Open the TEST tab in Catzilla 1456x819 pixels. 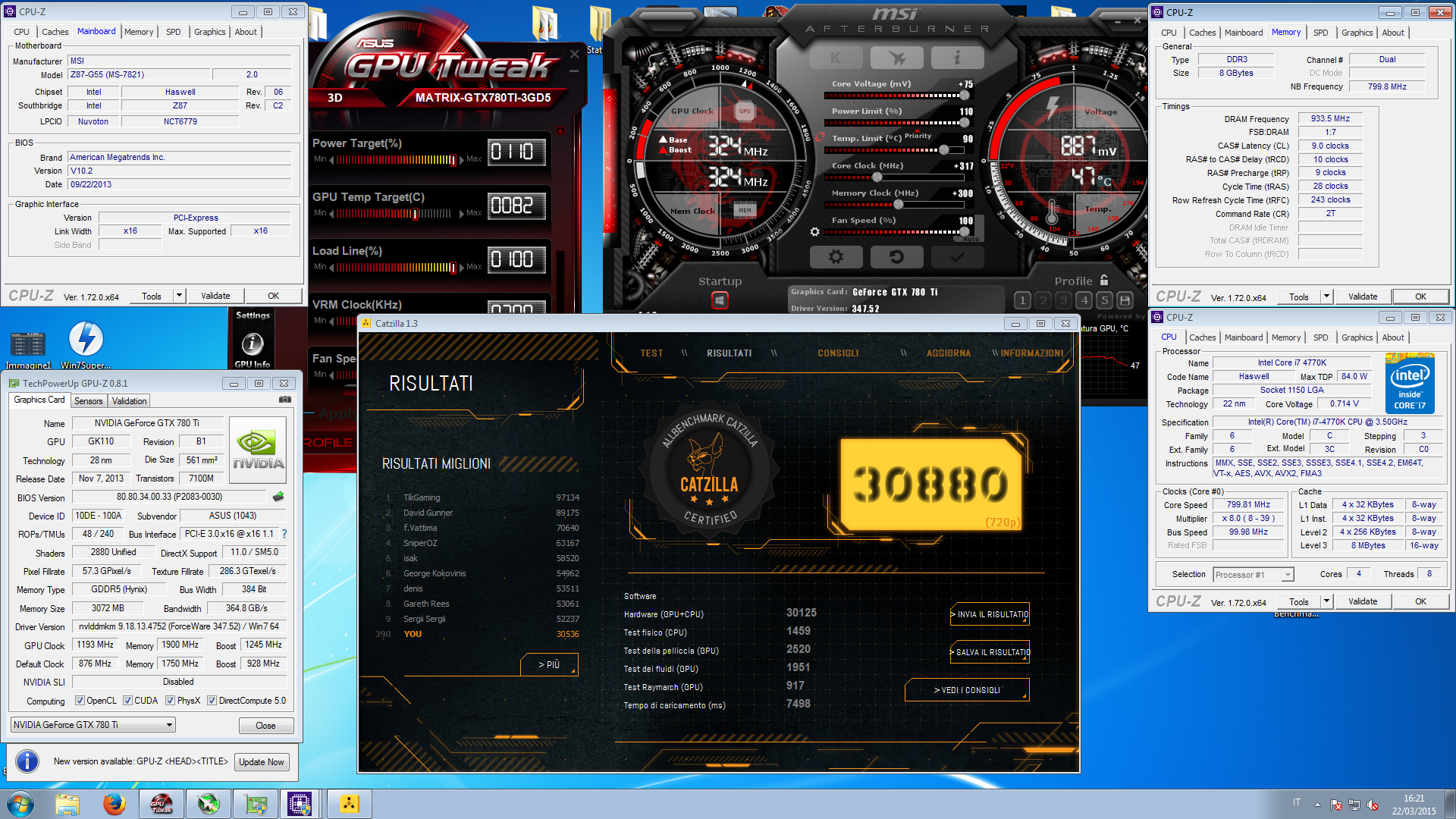pos(651,353)
